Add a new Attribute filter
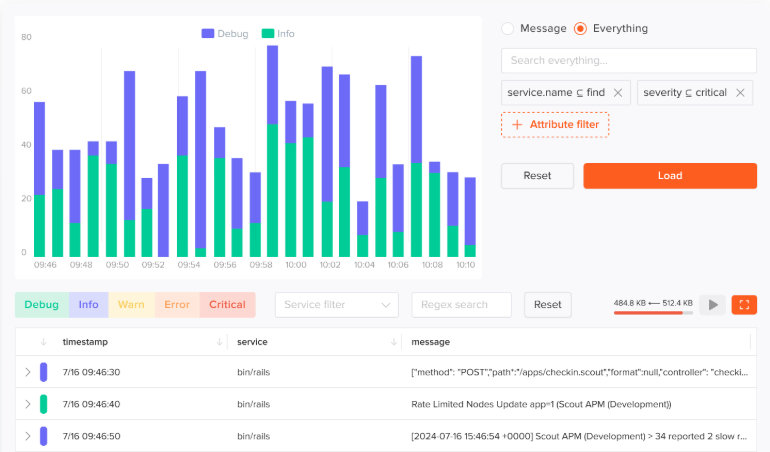Image resolution: width=770 pixels, height=452 pixels. (x=555, y=125)
